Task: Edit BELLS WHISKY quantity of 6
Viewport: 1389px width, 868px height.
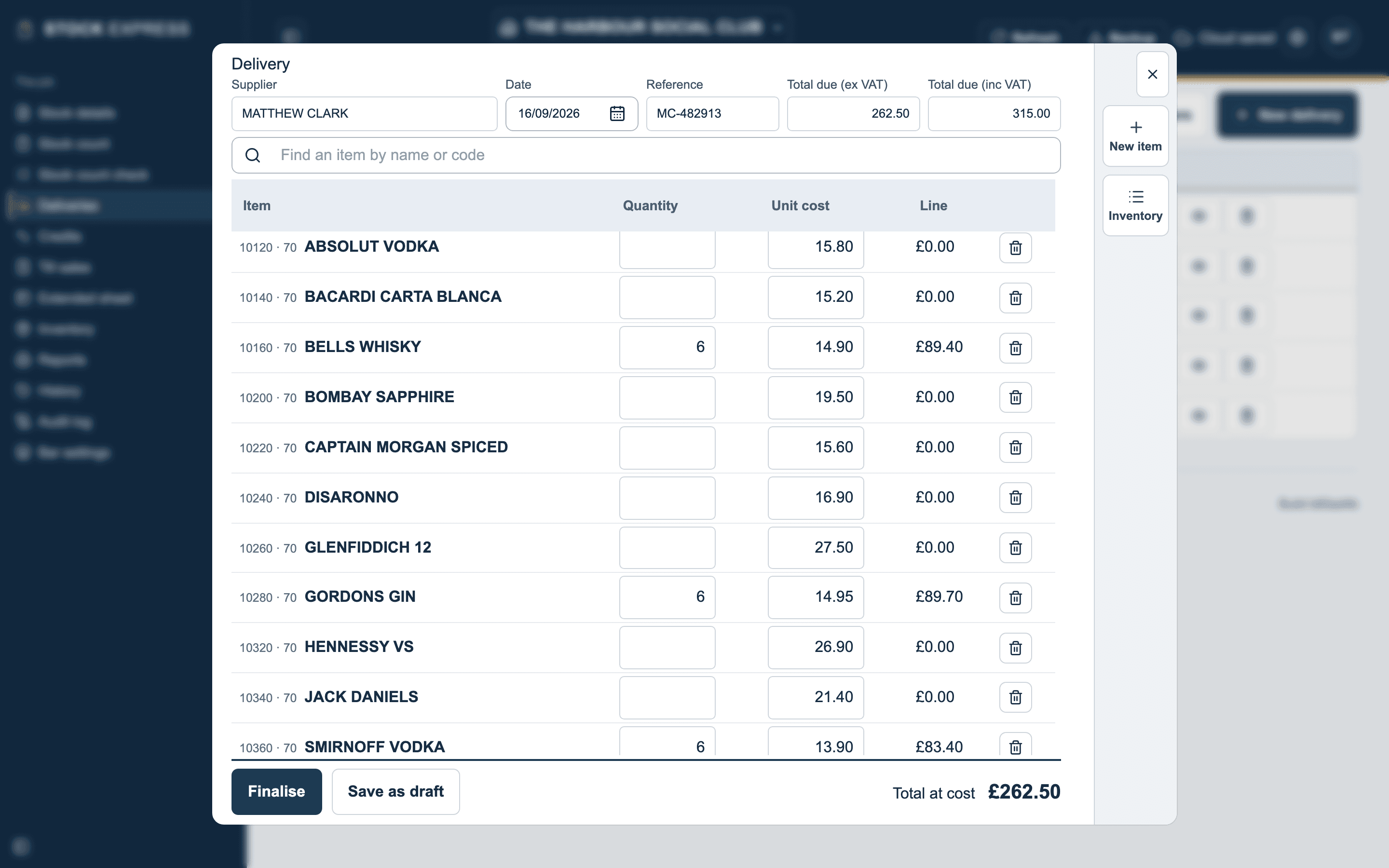Action: click(x=667, y=347)
